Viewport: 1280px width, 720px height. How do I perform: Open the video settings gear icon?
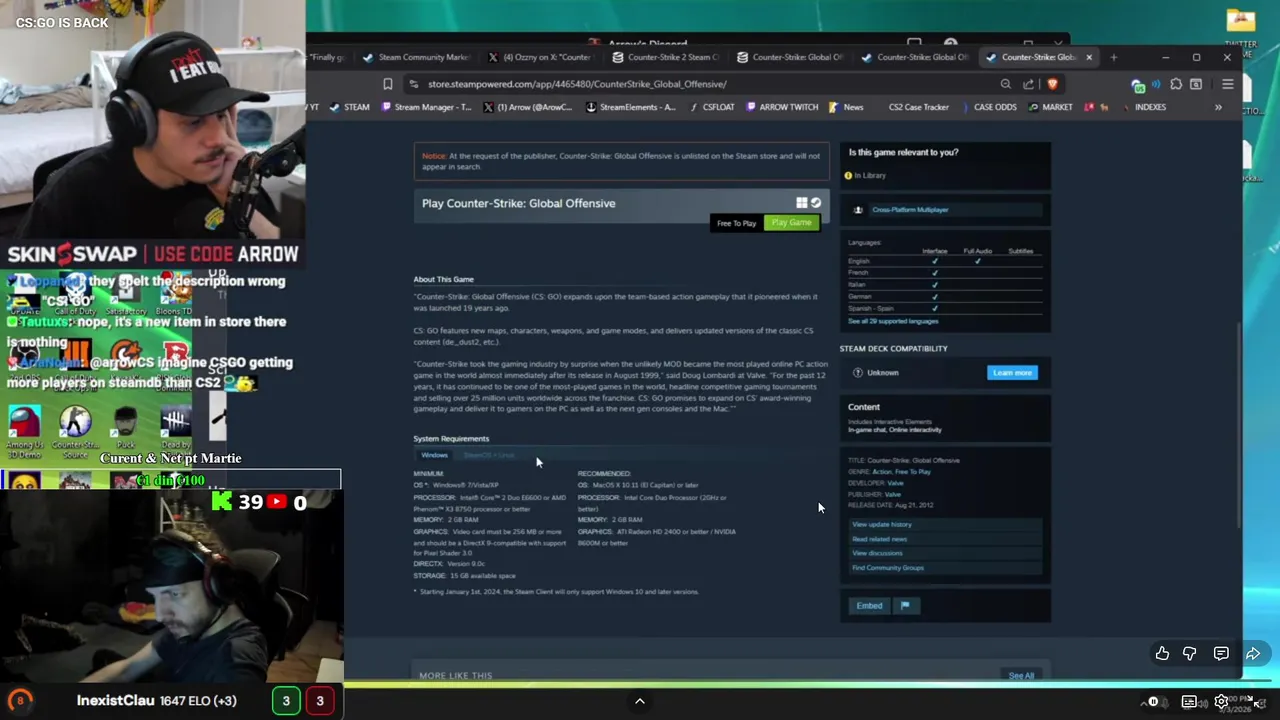pos(1221,702)
